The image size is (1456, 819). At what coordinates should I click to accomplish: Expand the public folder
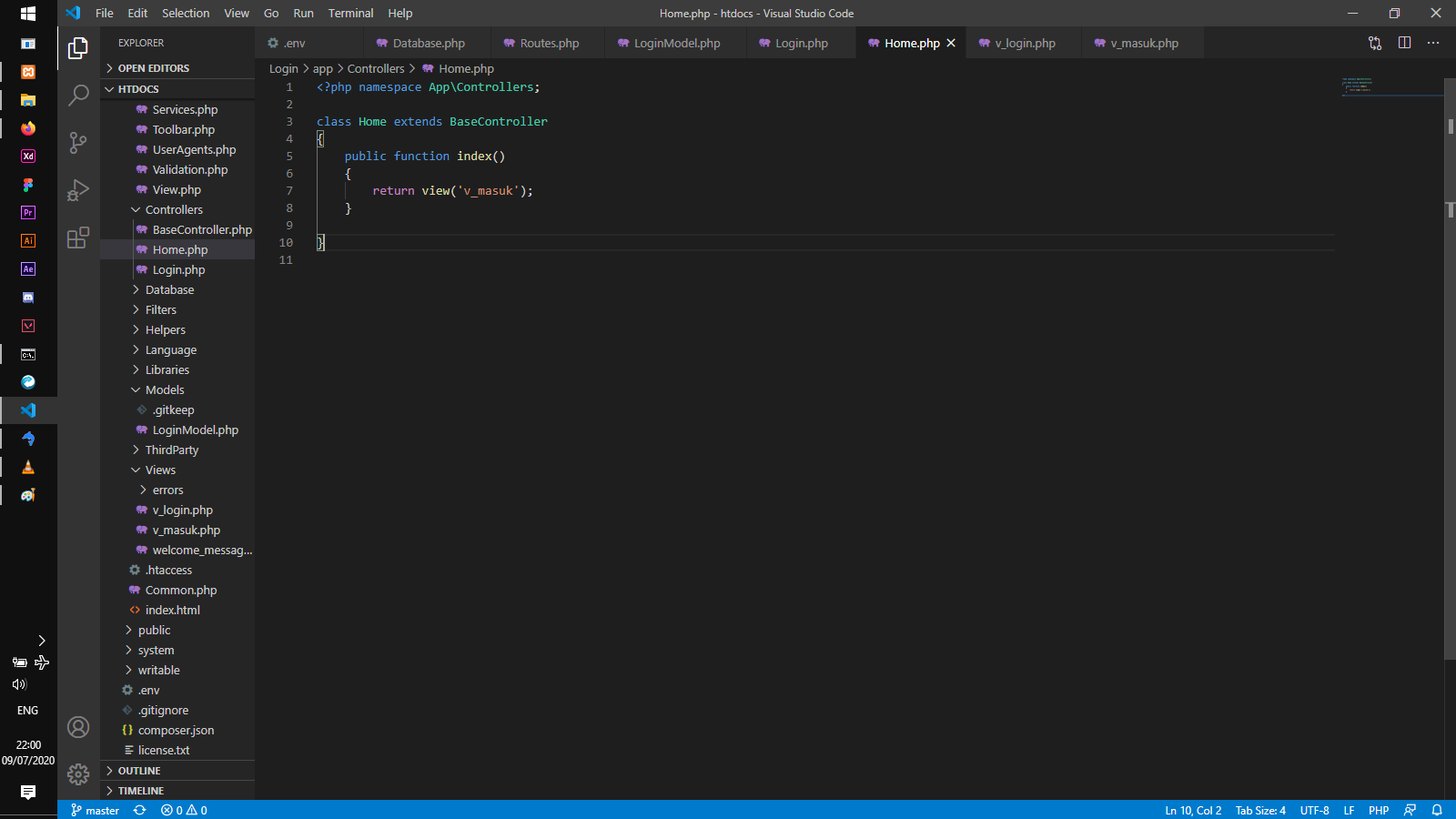click(177, 630)
